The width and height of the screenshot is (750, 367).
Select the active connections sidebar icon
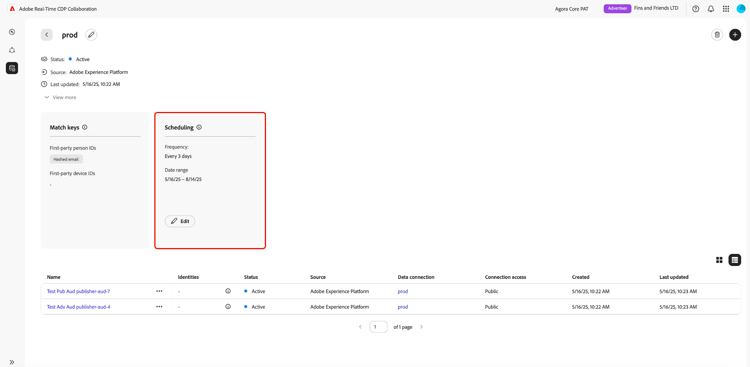(12, 68)
